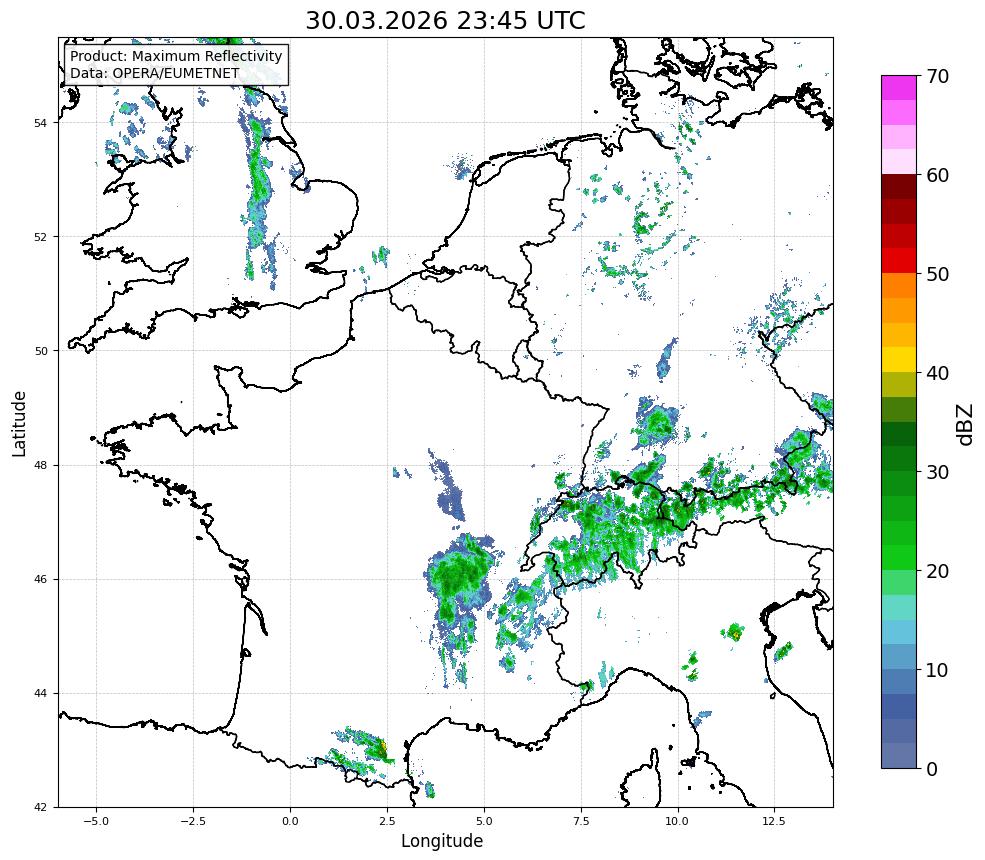Click longitude tick label 2.5

click(x=387, y=821)
